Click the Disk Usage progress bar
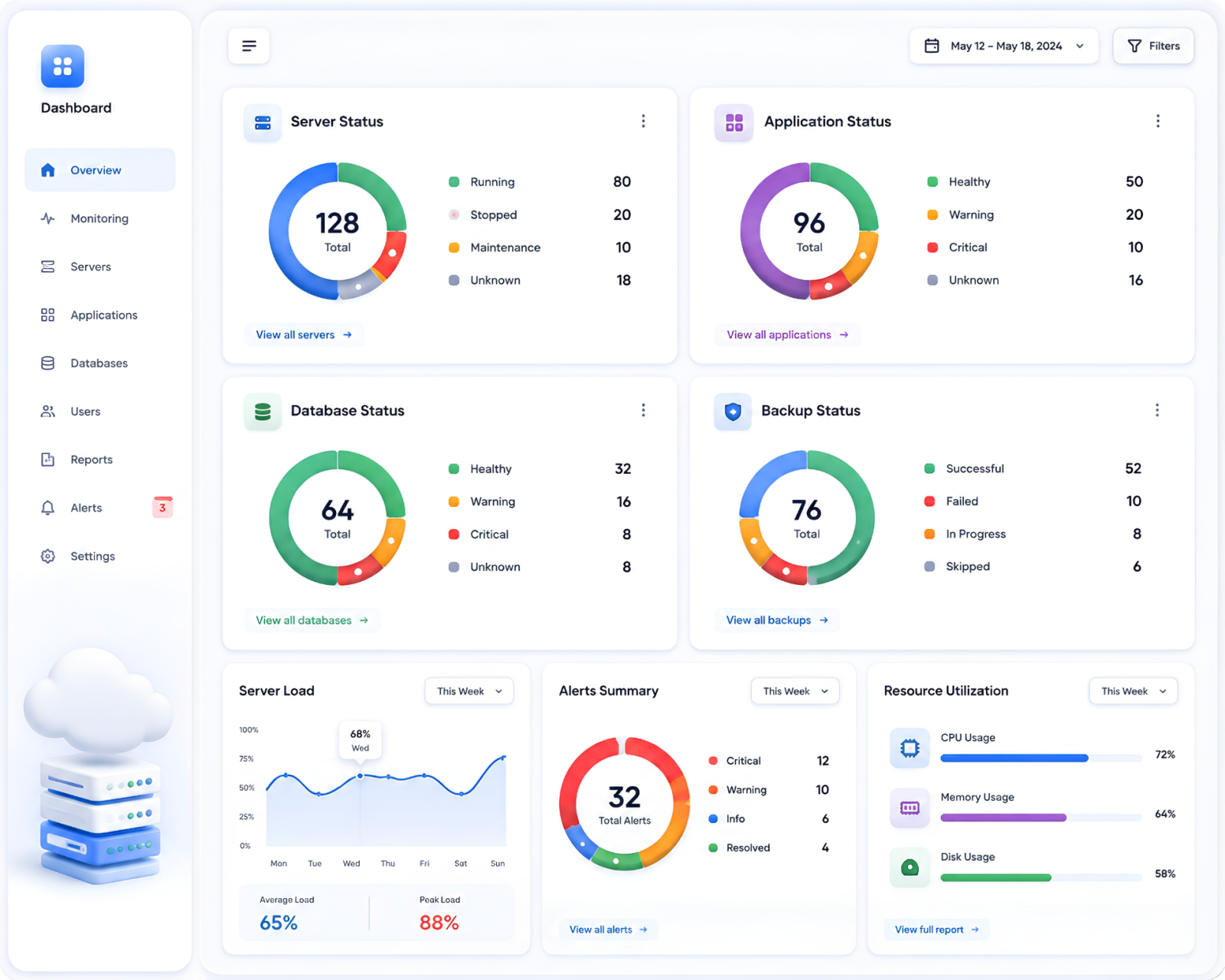Screen dimensions: 1225x980 1041,877
